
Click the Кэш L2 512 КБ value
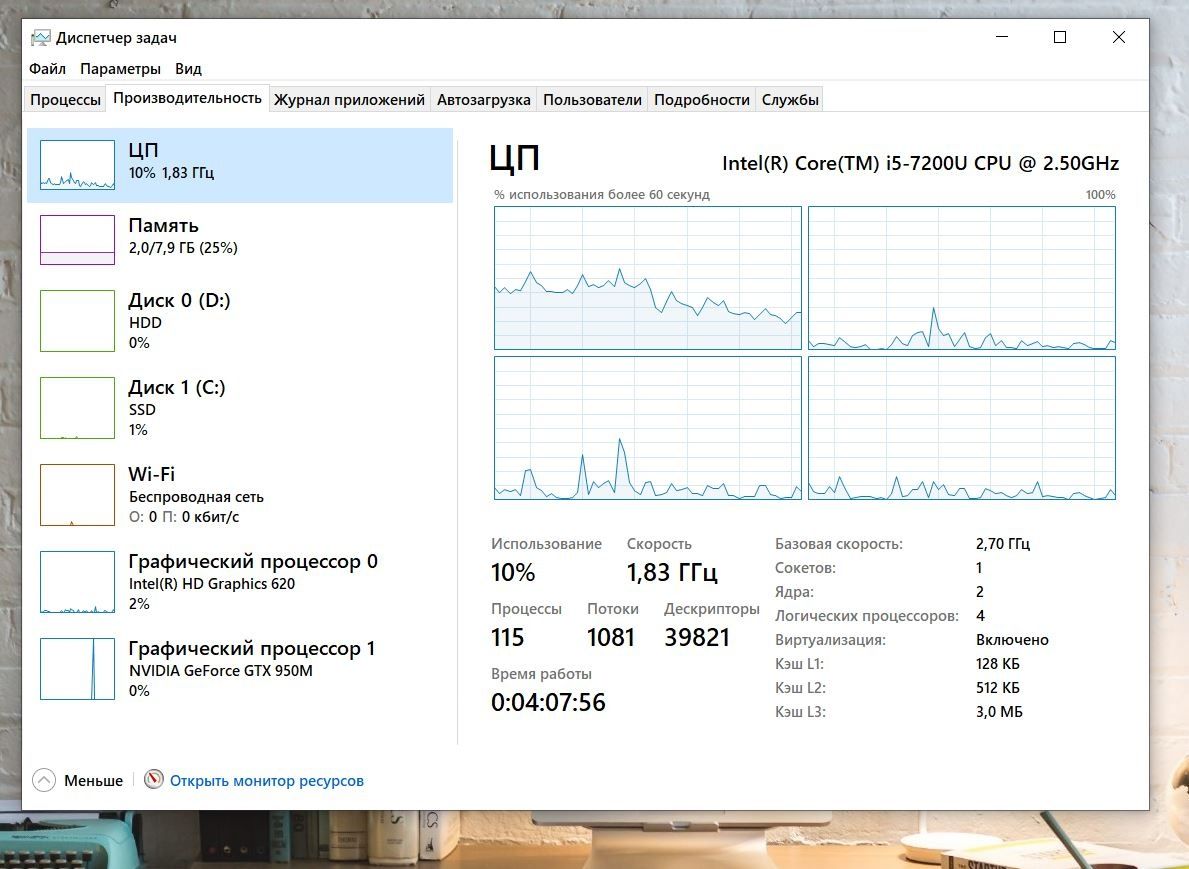(998, 688)
